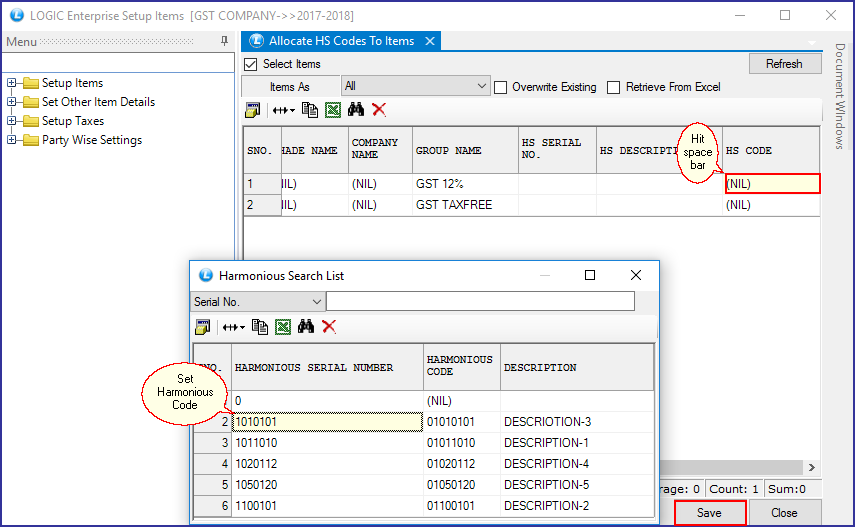Screen dimensions: 855x527
Task: Click column width arrows icon in search list toolbar
Action: point(233,327)
